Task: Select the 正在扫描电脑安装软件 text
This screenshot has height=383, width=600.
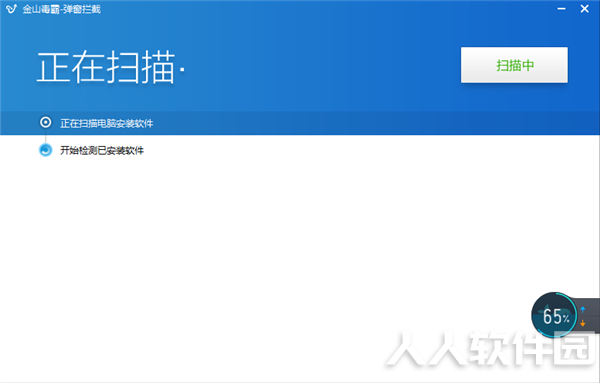Action: (106, 123)
